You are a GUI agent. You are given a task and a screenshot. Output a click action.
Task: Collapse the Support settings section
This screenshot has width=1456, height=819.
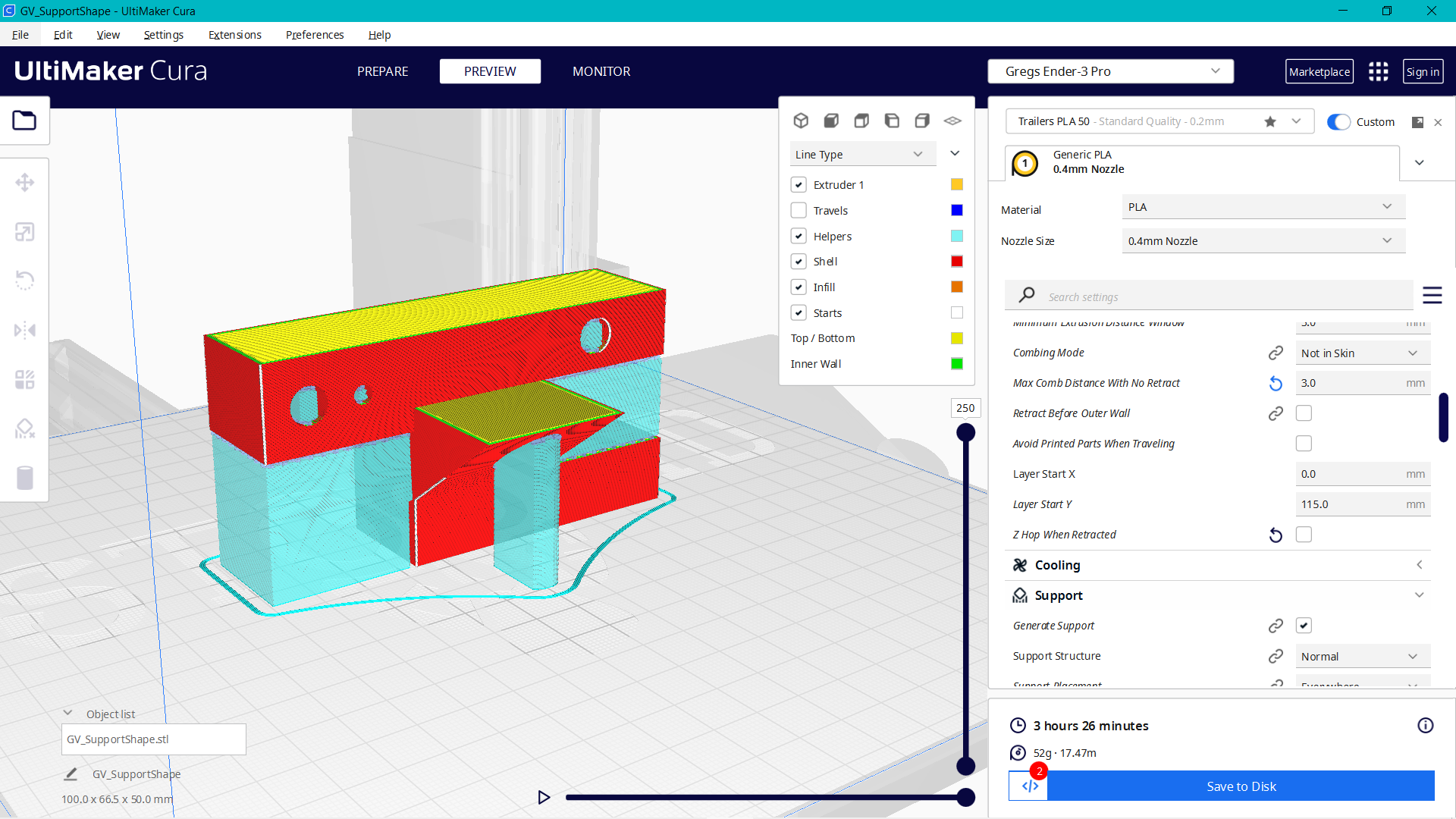tap(1218, 595)
